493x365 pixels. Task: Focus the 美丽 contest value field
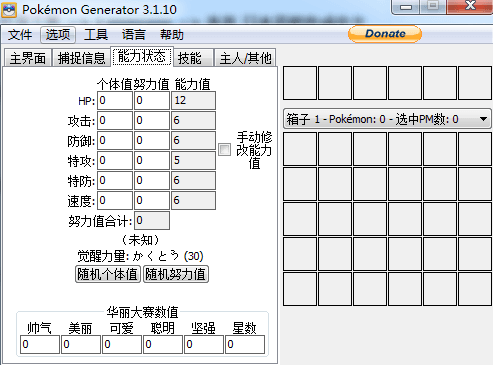[x=81, y=344]
